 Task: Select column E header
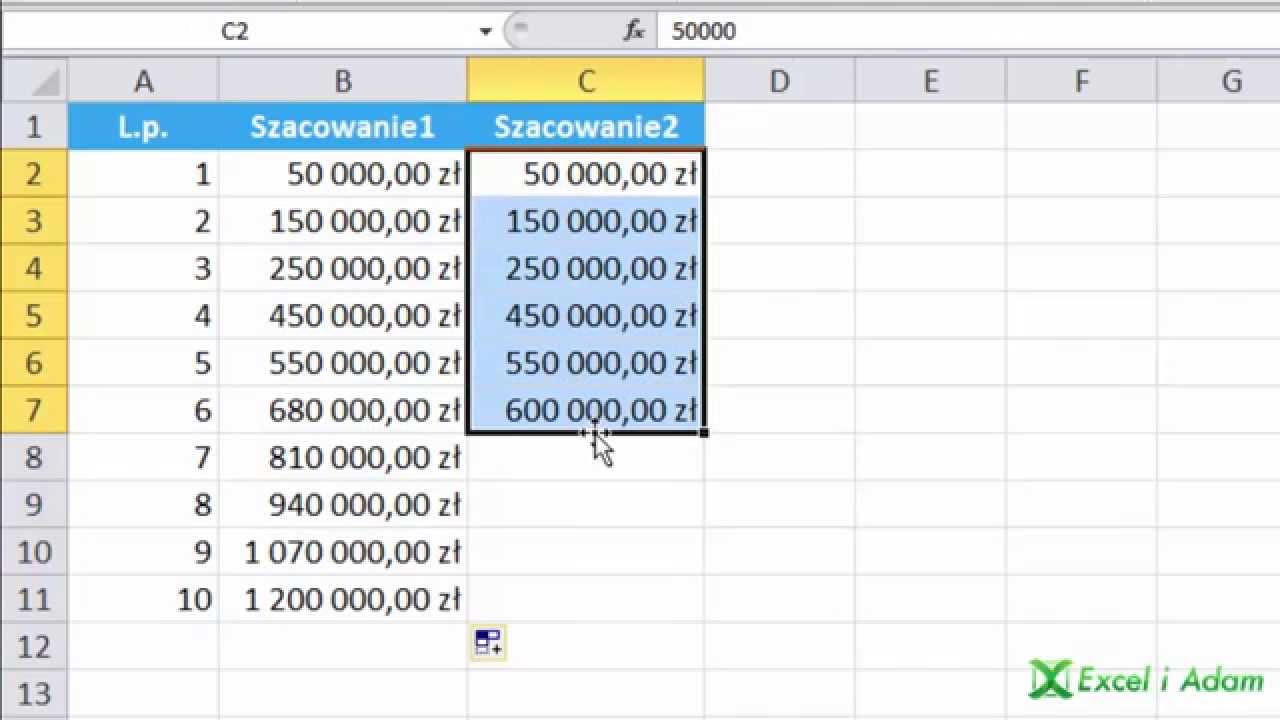click(930, 81)
